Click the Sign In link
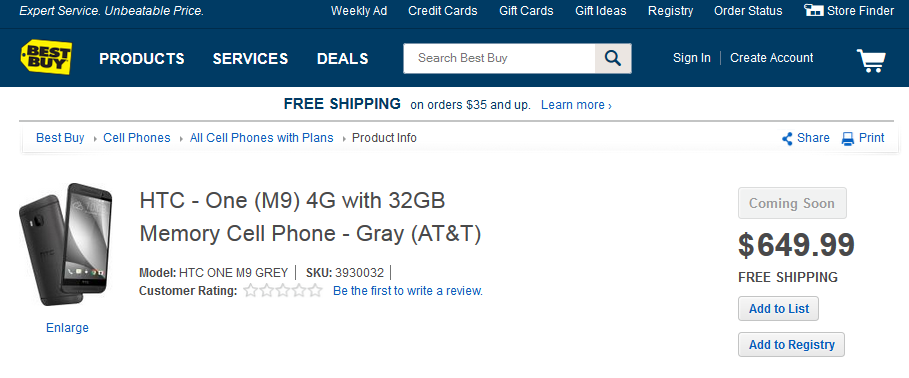 coord(692,58)
